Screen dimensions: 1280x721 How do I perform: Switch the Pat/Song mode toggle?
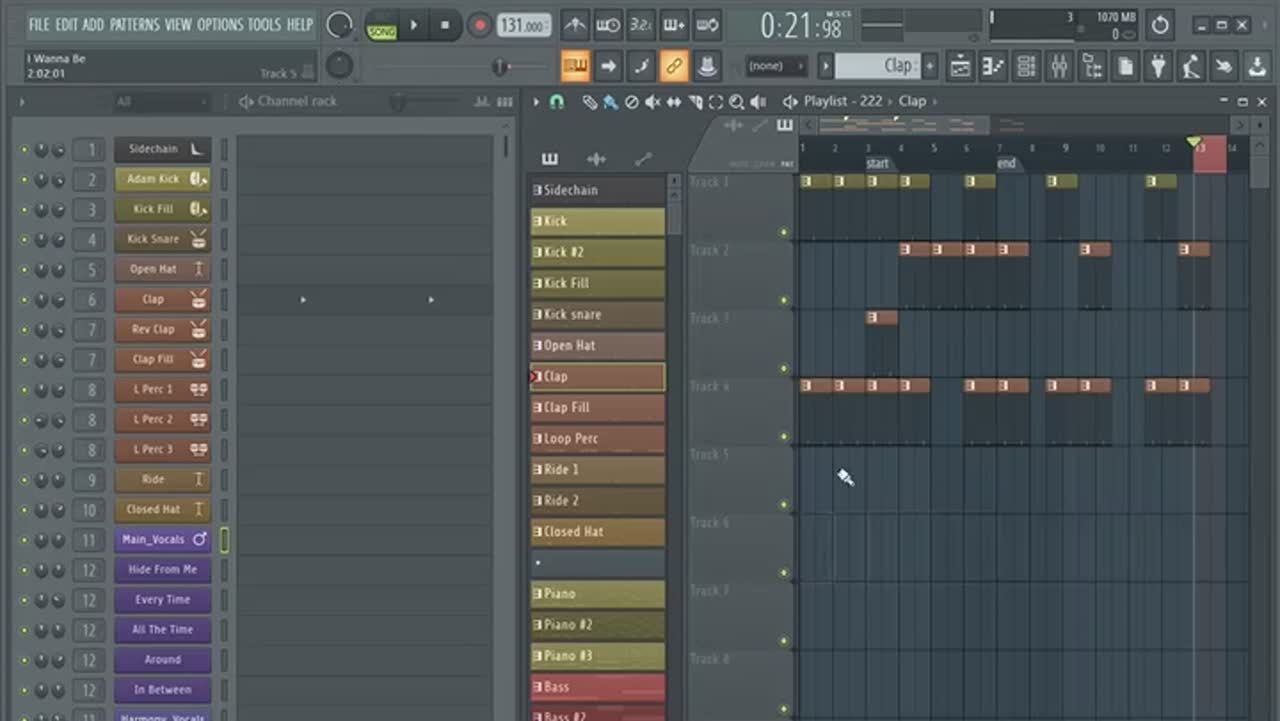[381, 25]
